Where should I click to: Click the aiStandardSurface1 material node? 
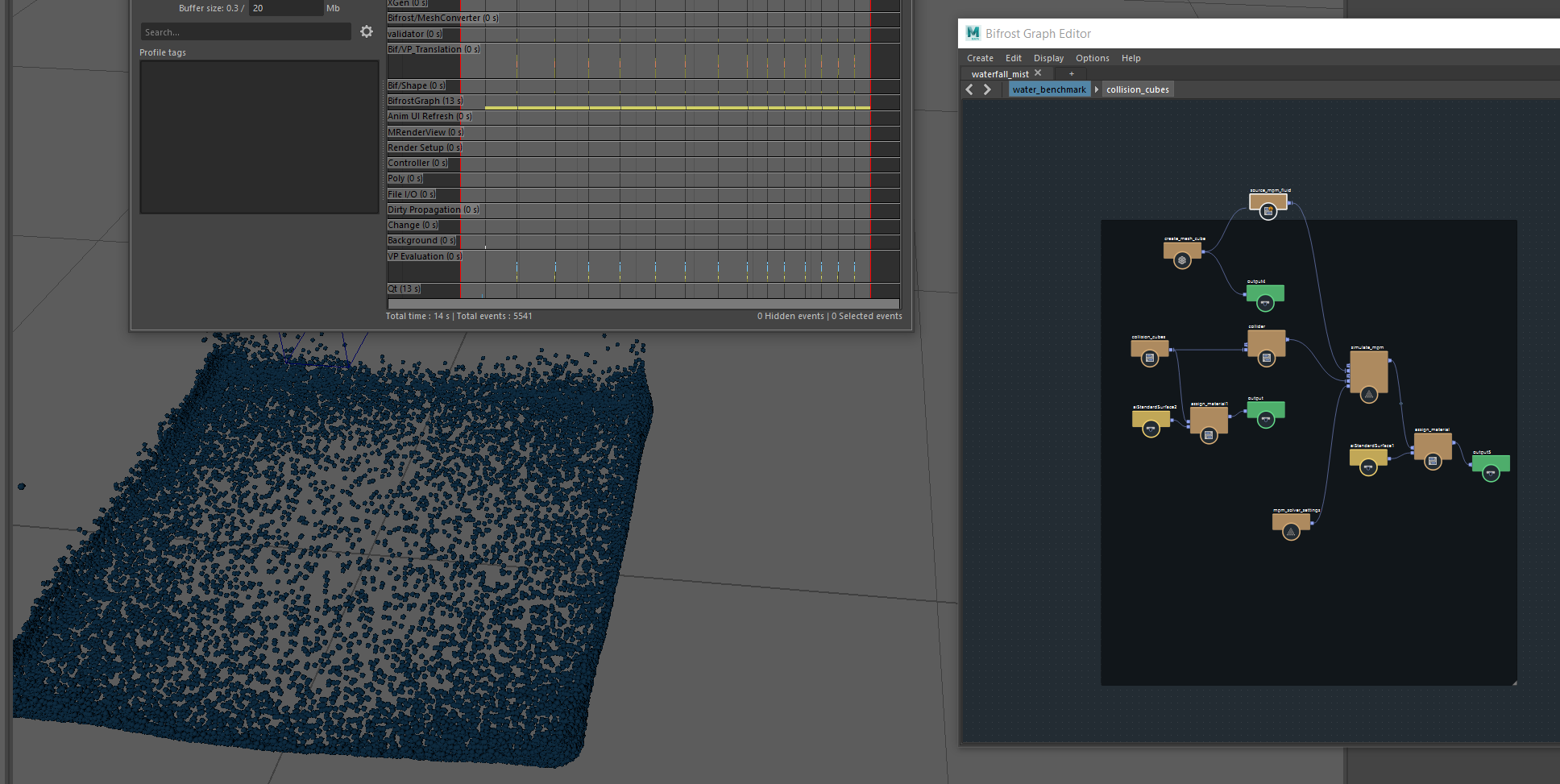coord(1368,458)
